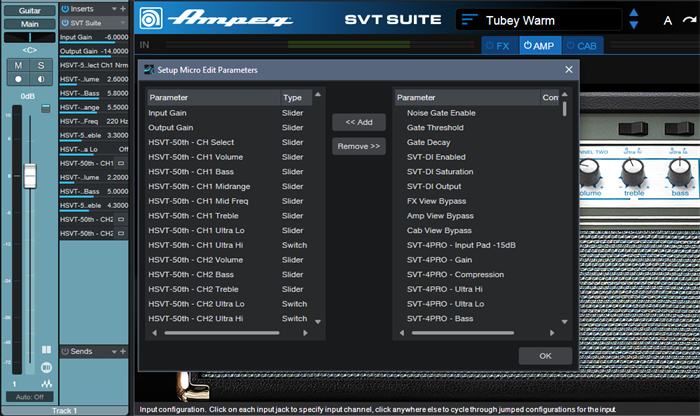
Task: Toggle Sends power icon
Action: (65, 351)
